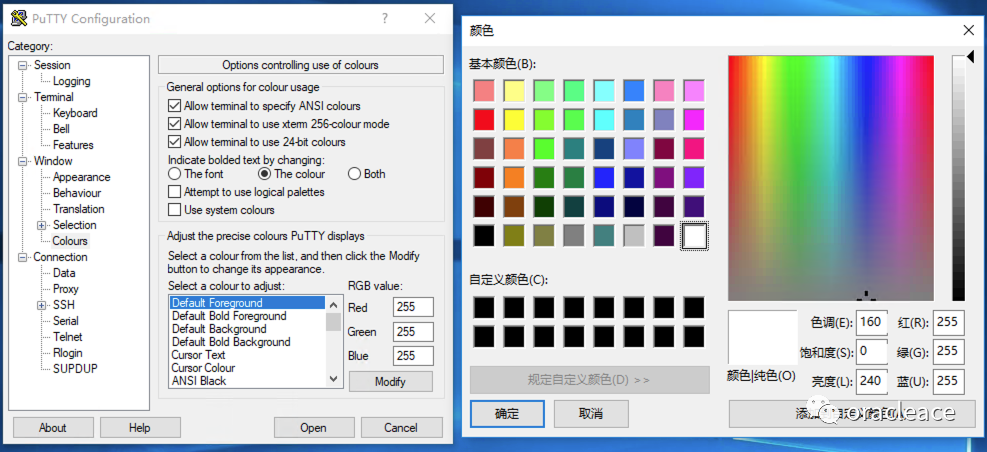The width and height of the screenshot is (987, 452).
Task: Expand the Selection tree node
Action: pos(42,225)
